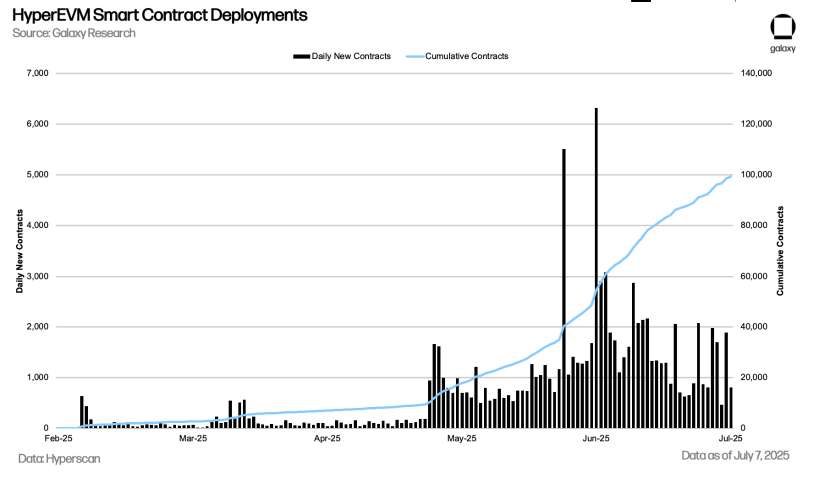Viewport: 830px width, 478px height.
Task: Click the 7,000 left axis value
Action: pyautogui.click(x=37, y=73)
